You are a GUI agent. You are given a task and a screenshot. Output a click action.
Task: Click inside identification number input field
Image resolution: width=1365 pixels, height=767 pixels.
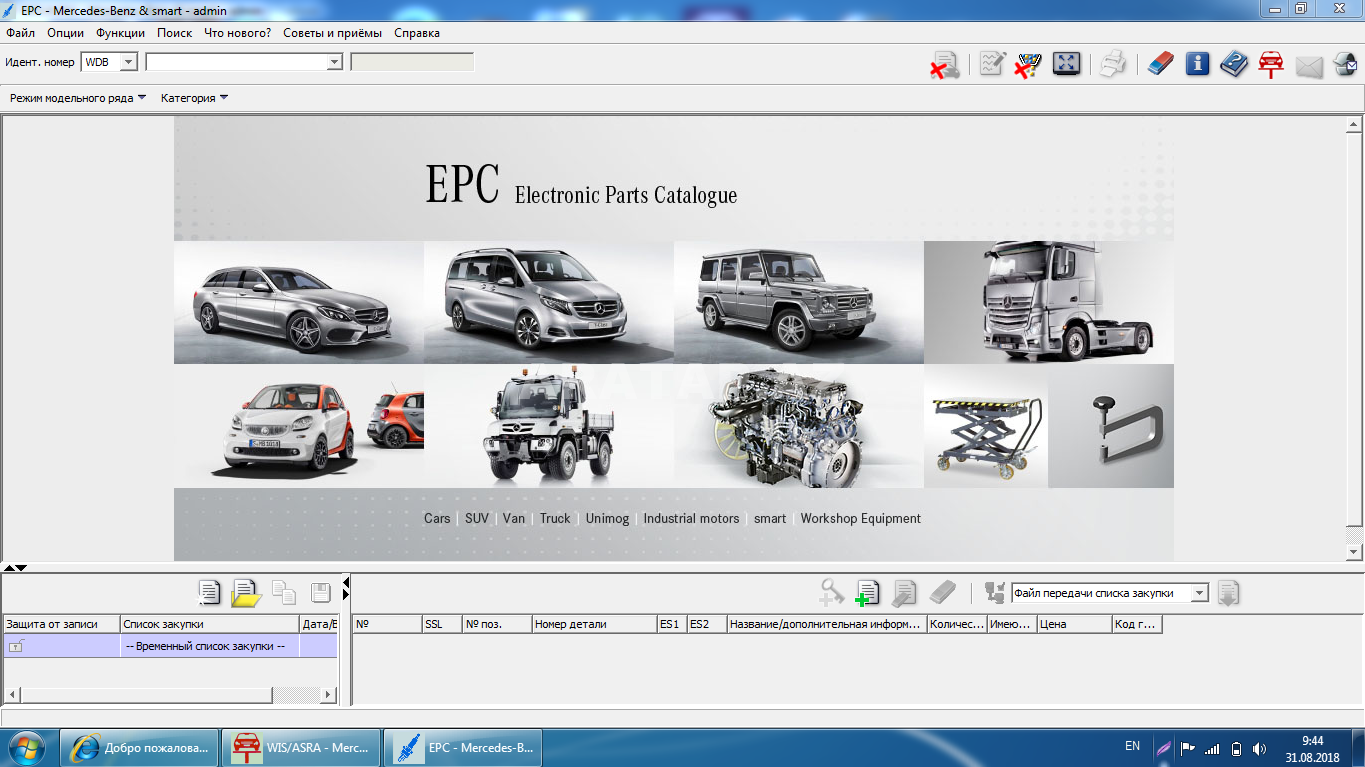pyautogui.click(x=236, y=62)
